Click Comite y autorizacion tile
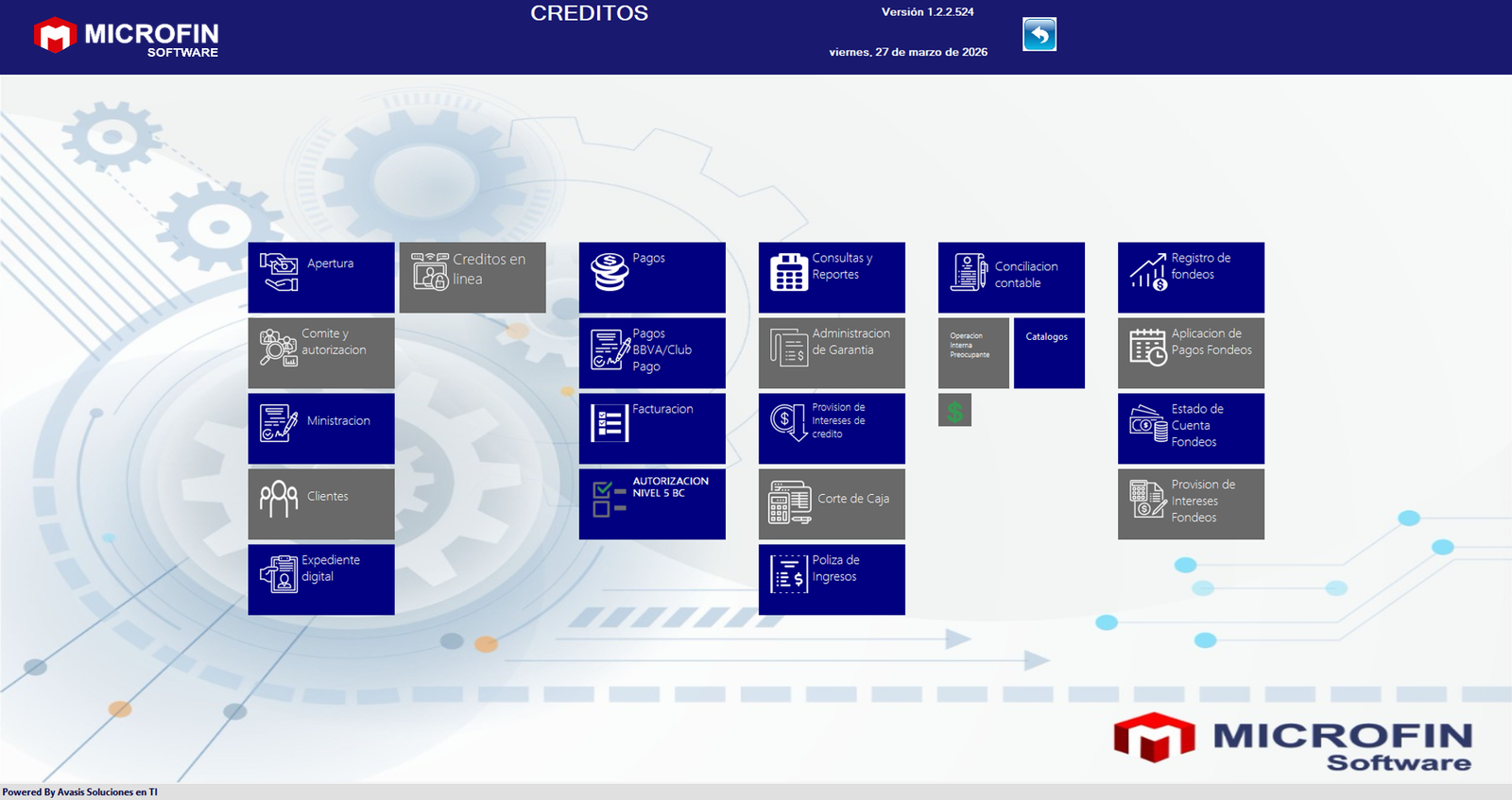This screenshot has height=800, width=1512. click(321, 352)
